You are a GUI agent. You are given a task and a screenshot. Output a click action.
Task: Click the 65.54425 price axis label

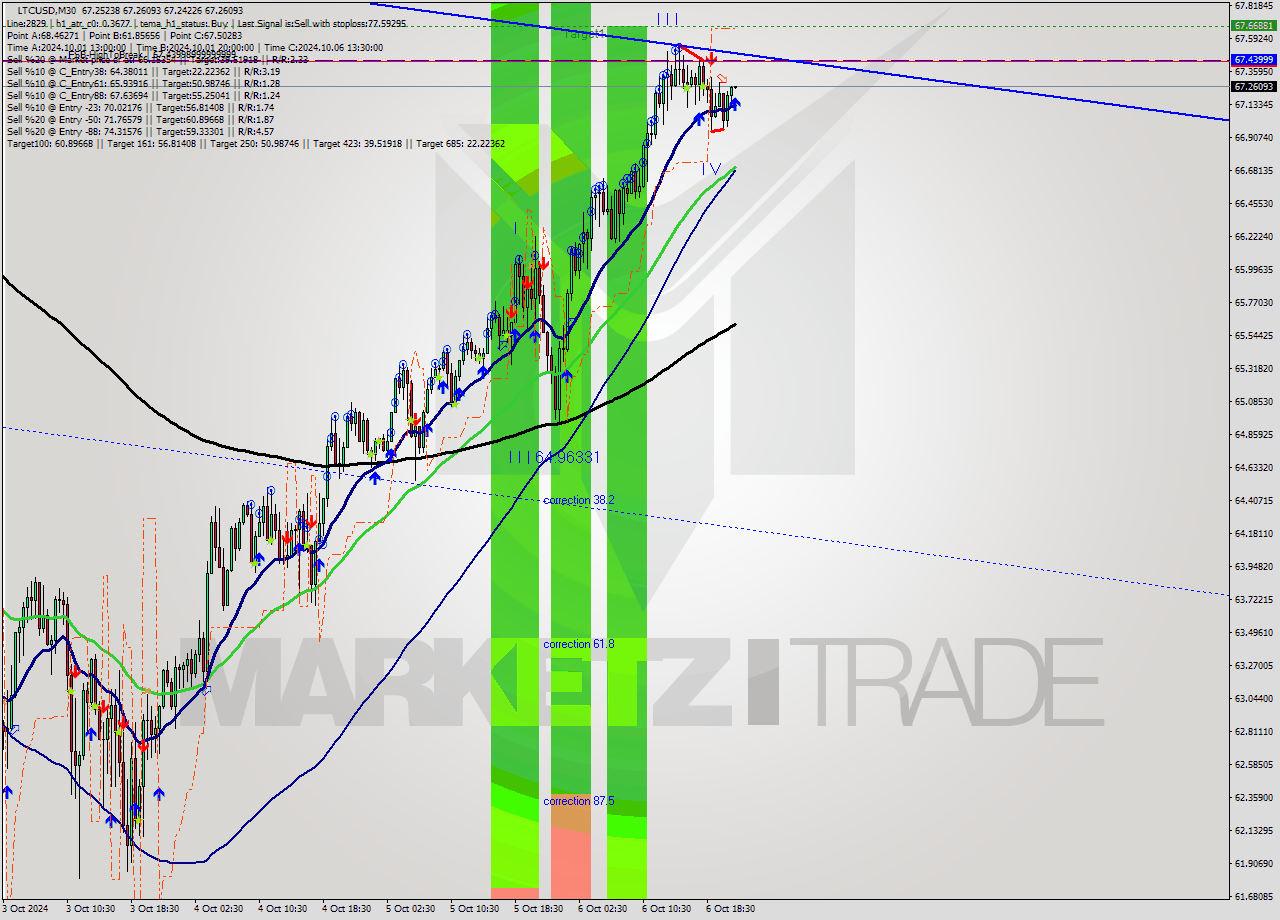coord(1253,335)
